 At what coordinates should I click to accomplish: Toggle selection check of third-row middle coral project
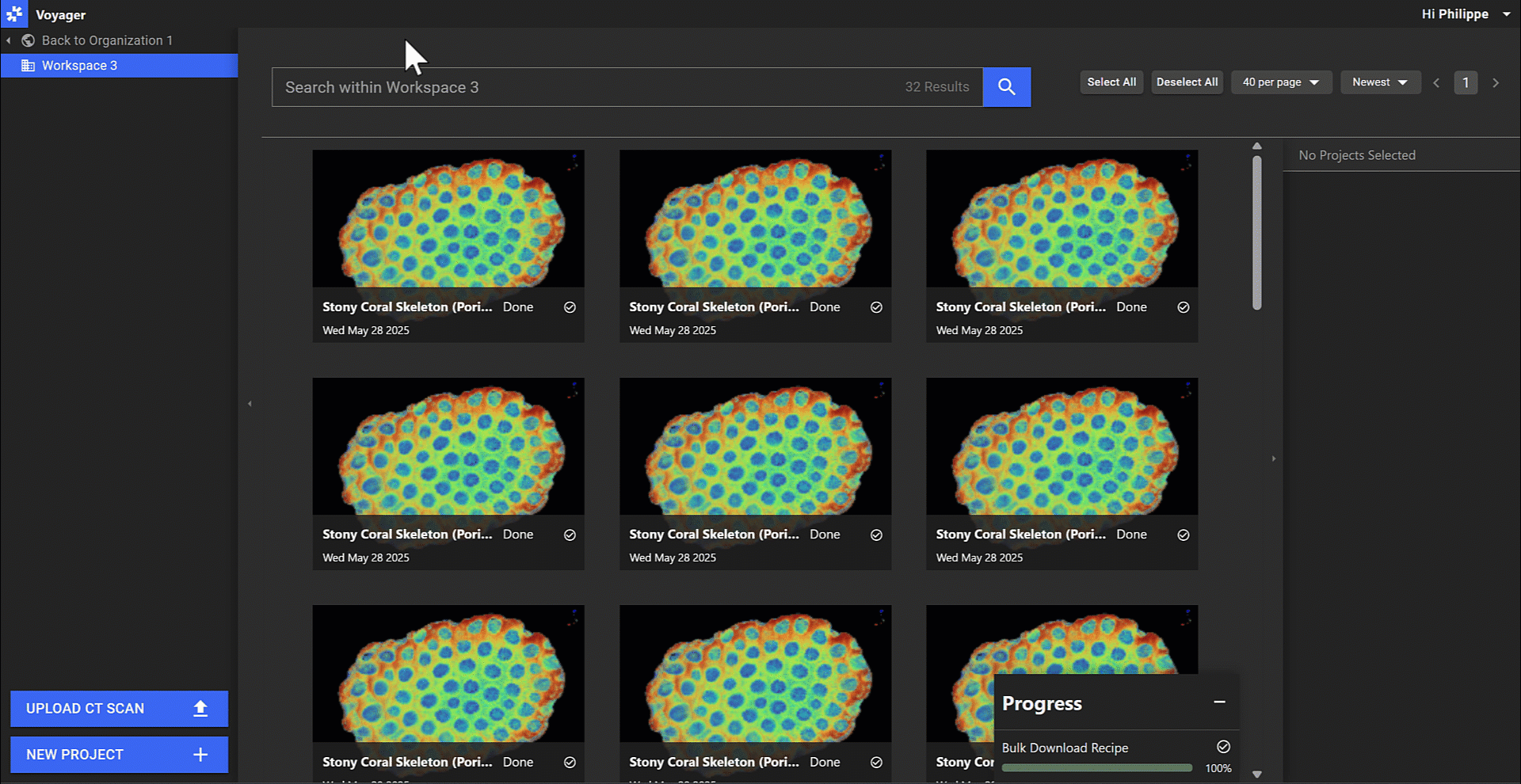(876, 763)
